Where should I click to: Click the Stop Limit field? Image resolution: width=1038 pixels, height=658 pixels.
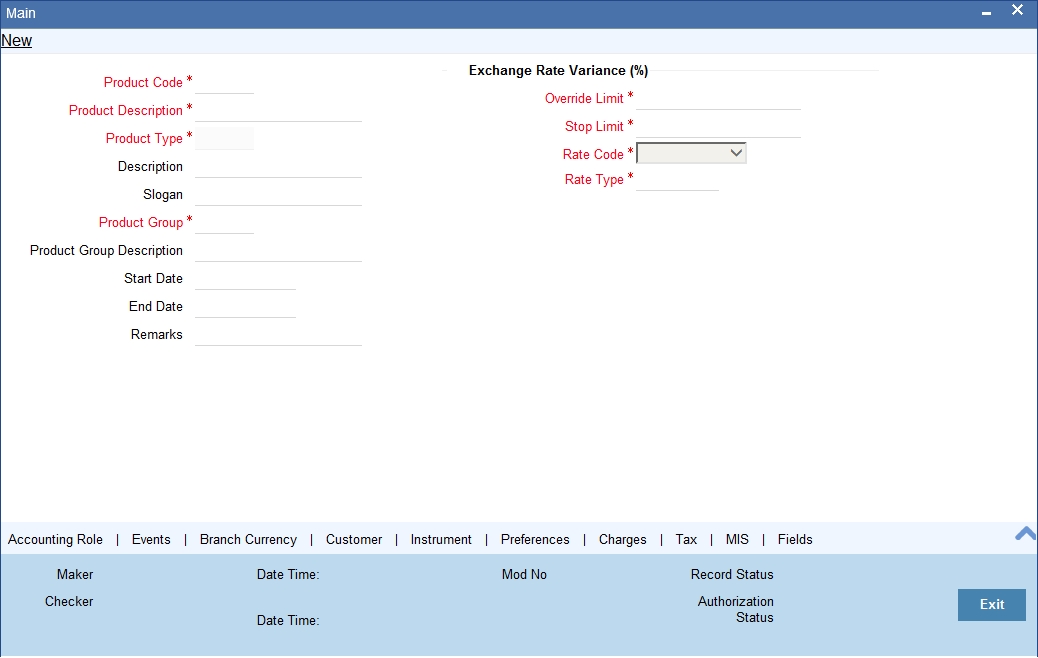[718, 127]
